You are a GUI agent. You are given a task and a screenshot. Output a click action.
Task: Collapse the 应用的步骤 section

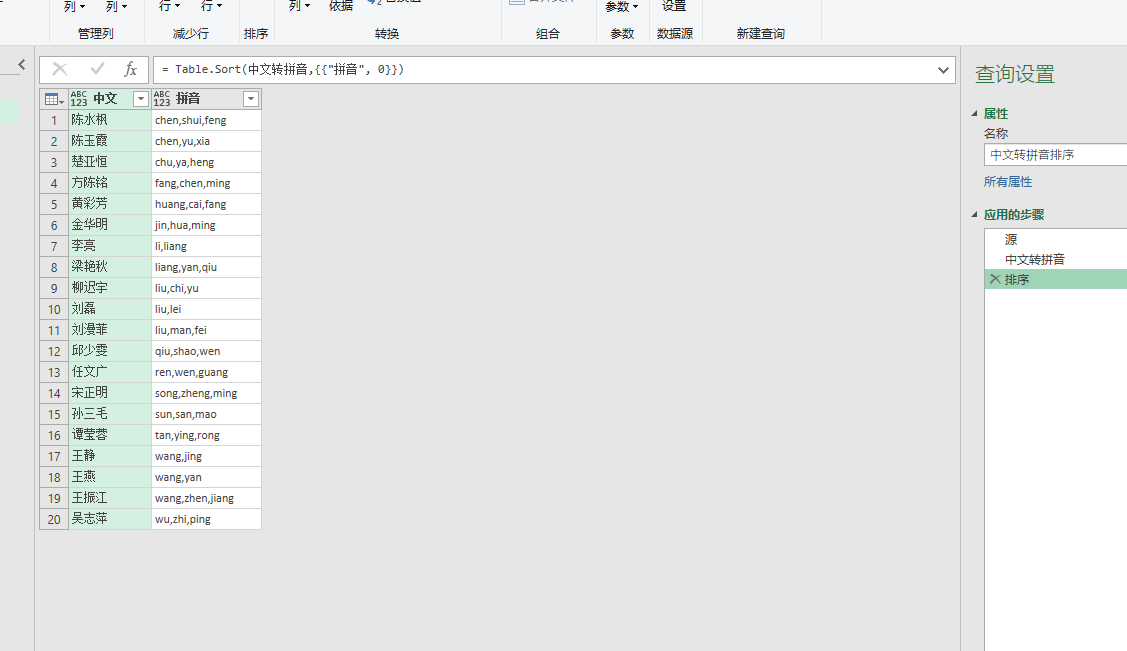[975, 213]
